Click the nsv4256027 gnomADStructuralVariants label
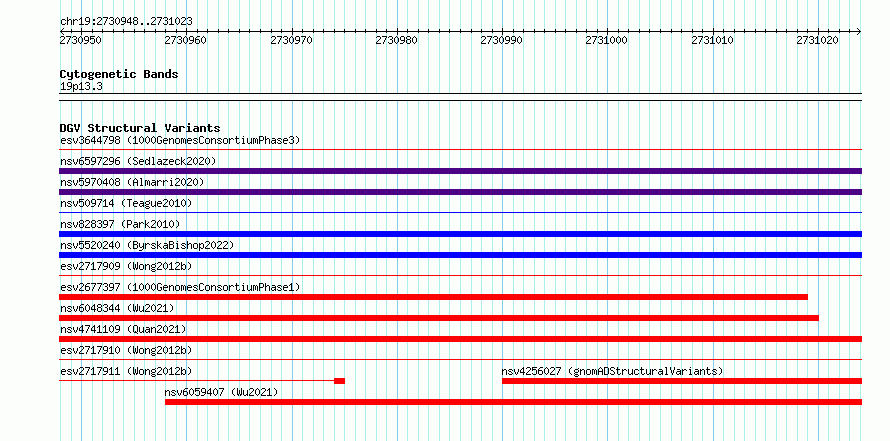The image size is (890, 441). [612, 371]
